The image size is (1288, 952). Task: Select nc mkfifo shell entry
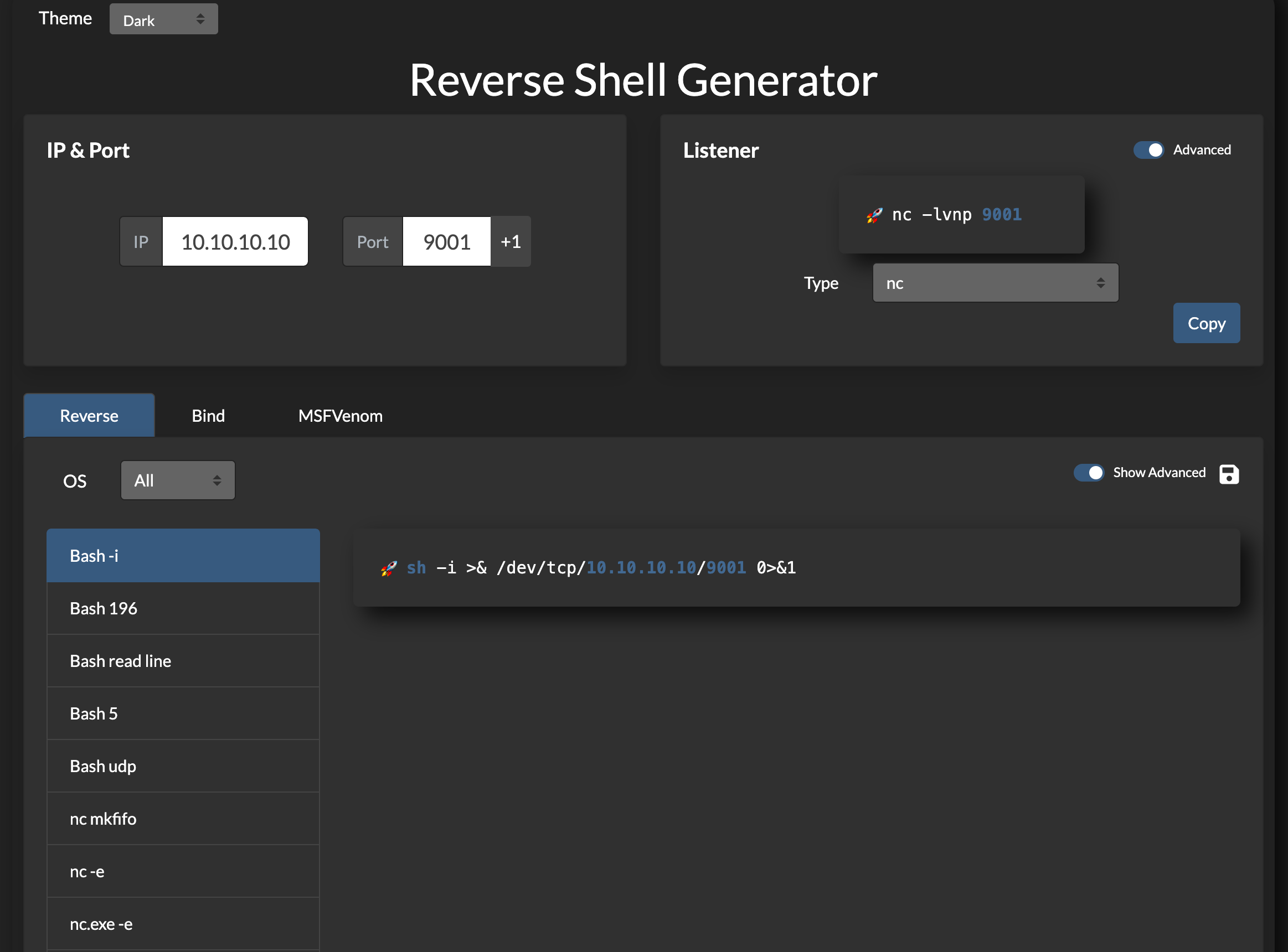(x=183, y=819)
